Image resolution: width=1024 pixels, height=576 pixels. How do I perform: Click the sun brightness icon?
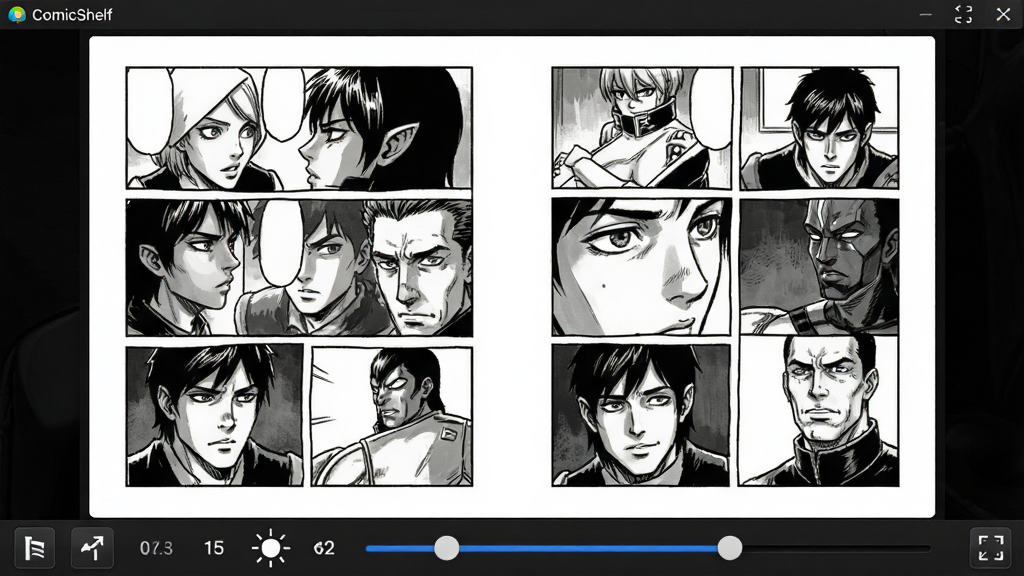click(x=270, y=548)
